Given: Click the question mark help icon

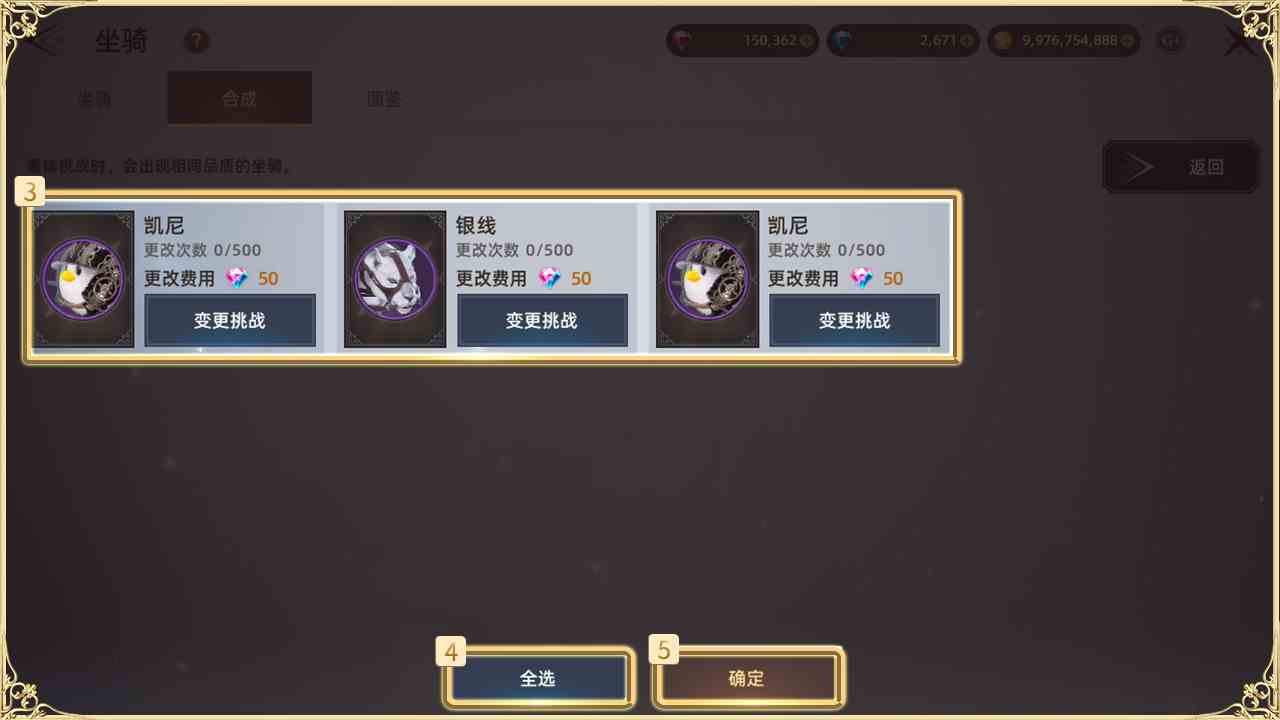Looking at the screenshot, I should click(197, 41).
